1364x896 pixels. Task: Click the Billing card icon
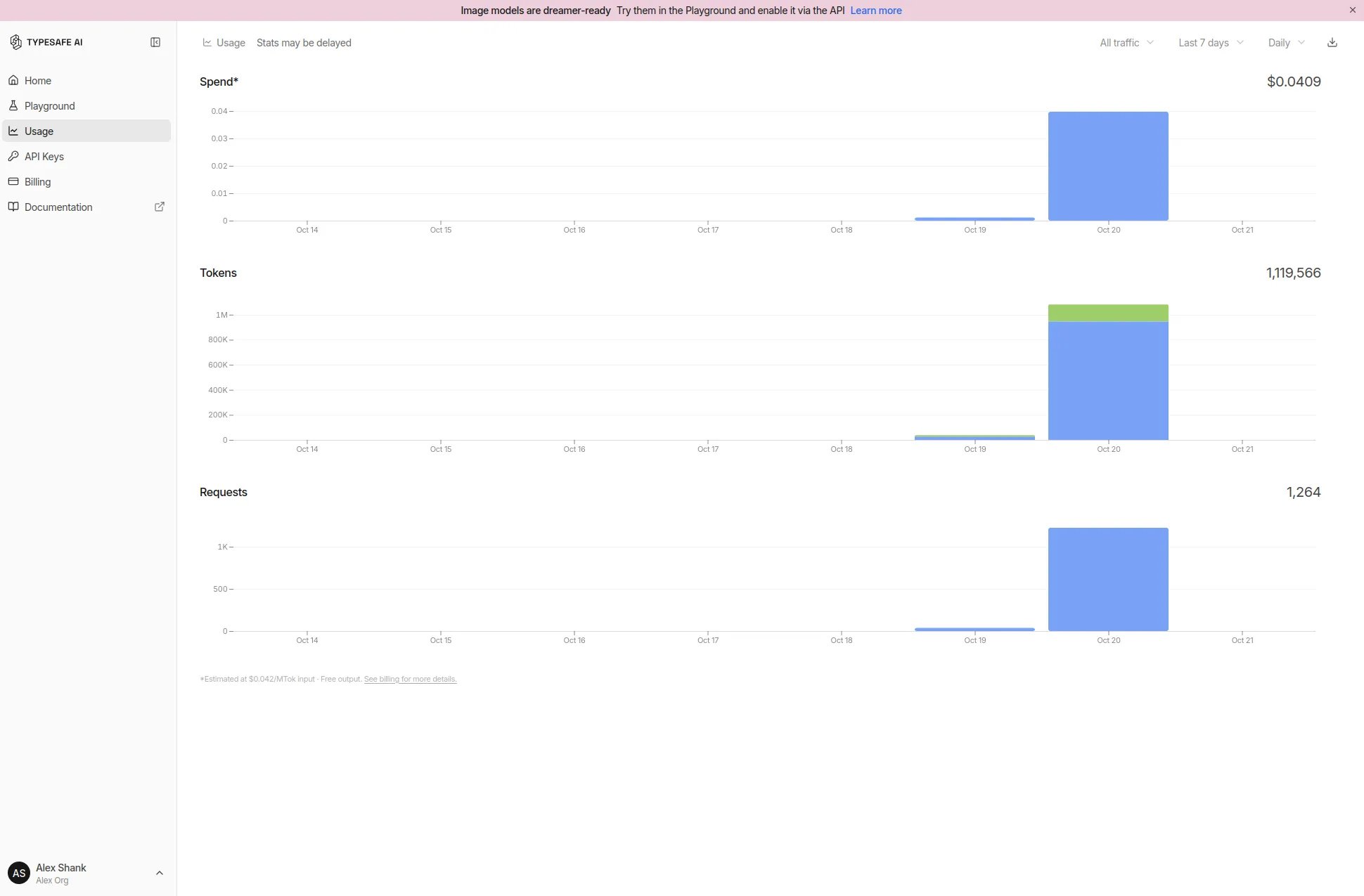13,181
